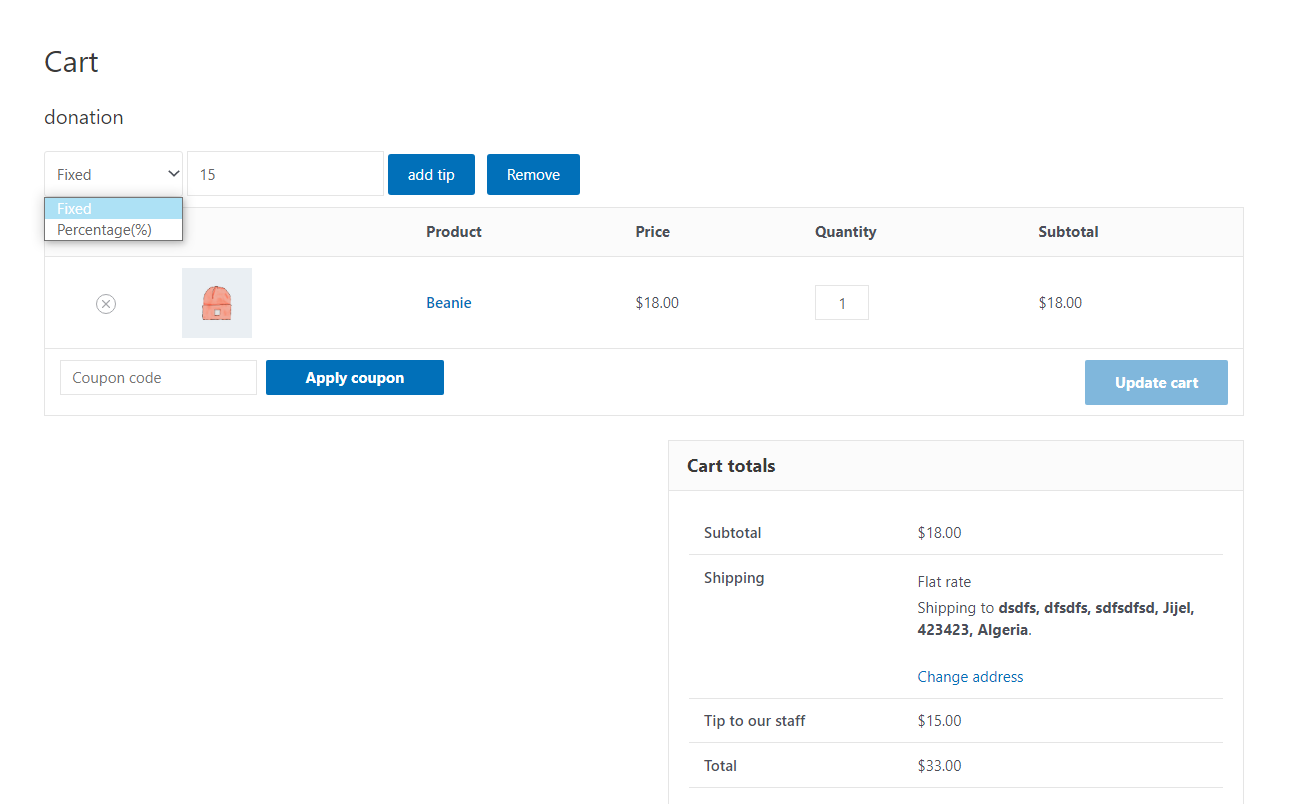The width and height of the screenshot is (1306, 804).
Task: Focus the Coupon code input field
Action: pos(159,378)
